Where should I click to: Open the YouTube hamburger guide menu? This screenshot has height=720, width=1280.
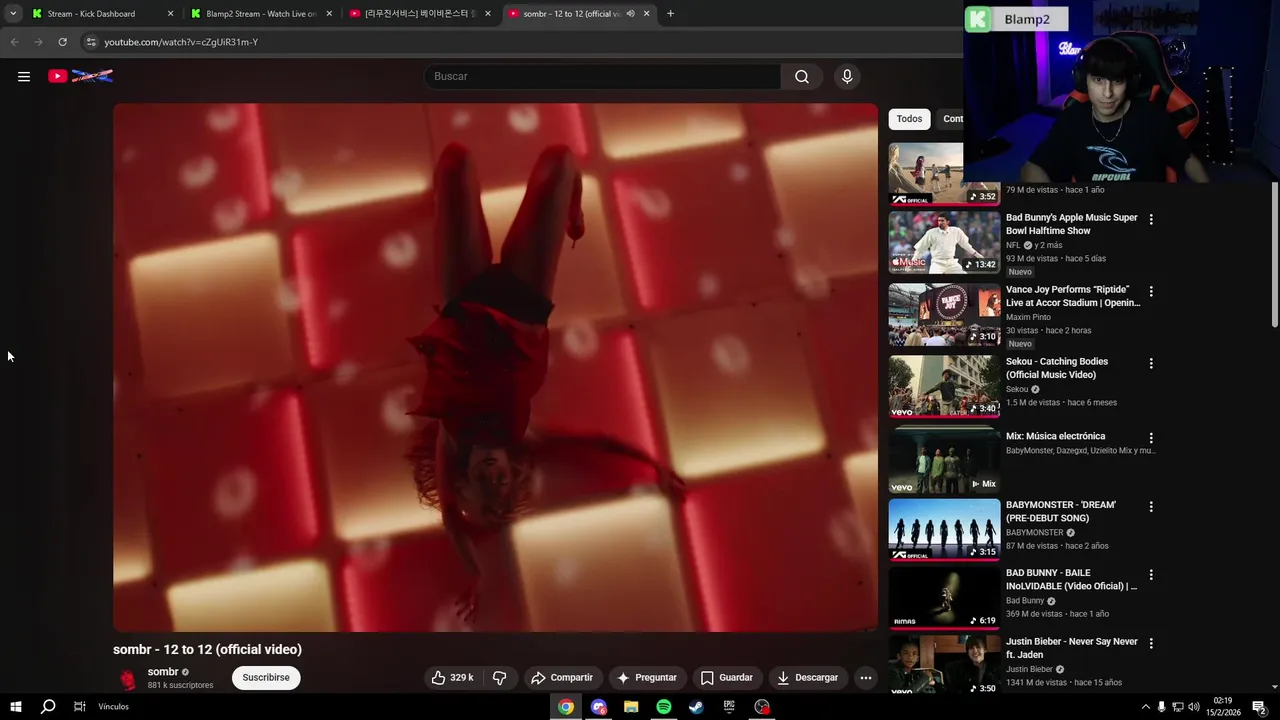coord(24,76)
